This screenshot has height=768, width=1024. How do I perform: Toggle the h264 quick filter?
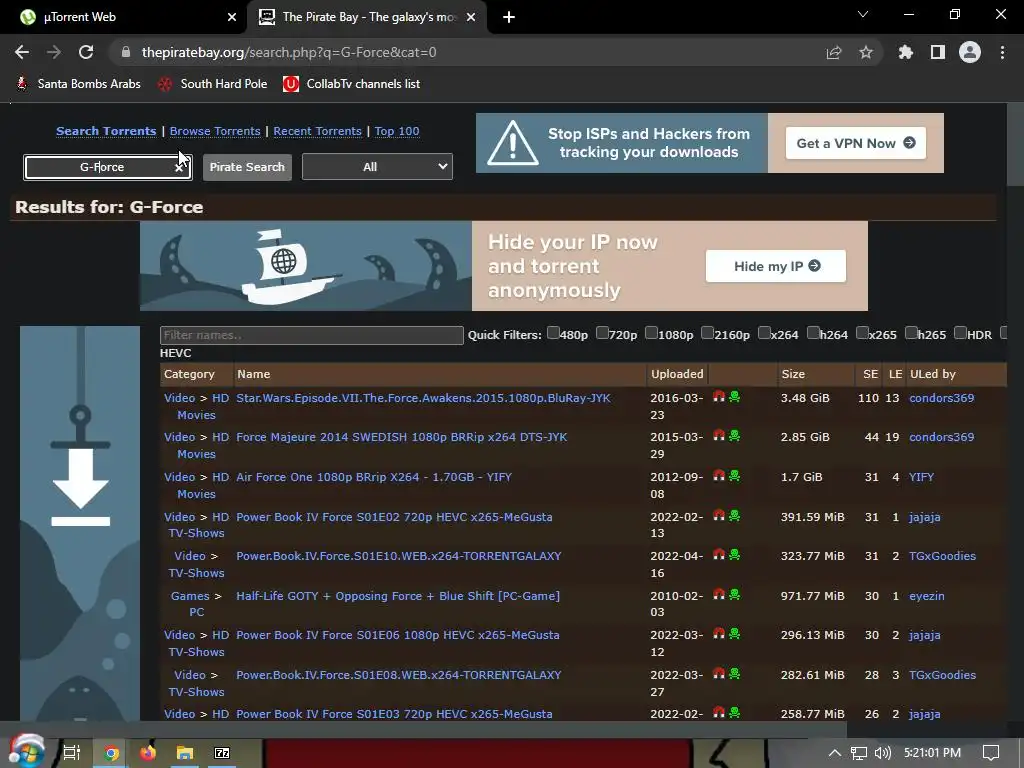pos(813,333)
